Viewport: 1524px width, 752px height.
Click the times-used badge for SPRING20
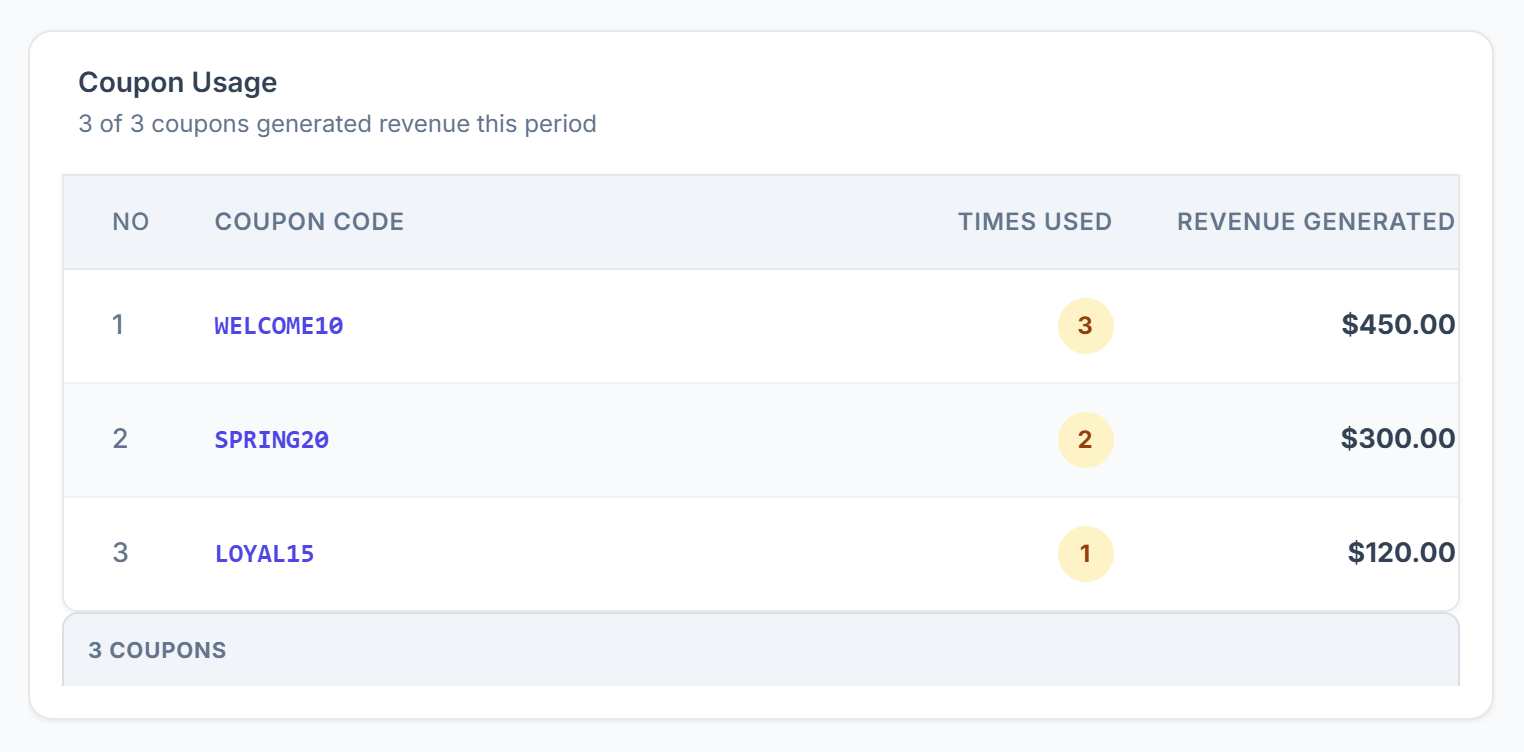[1085, 440]
